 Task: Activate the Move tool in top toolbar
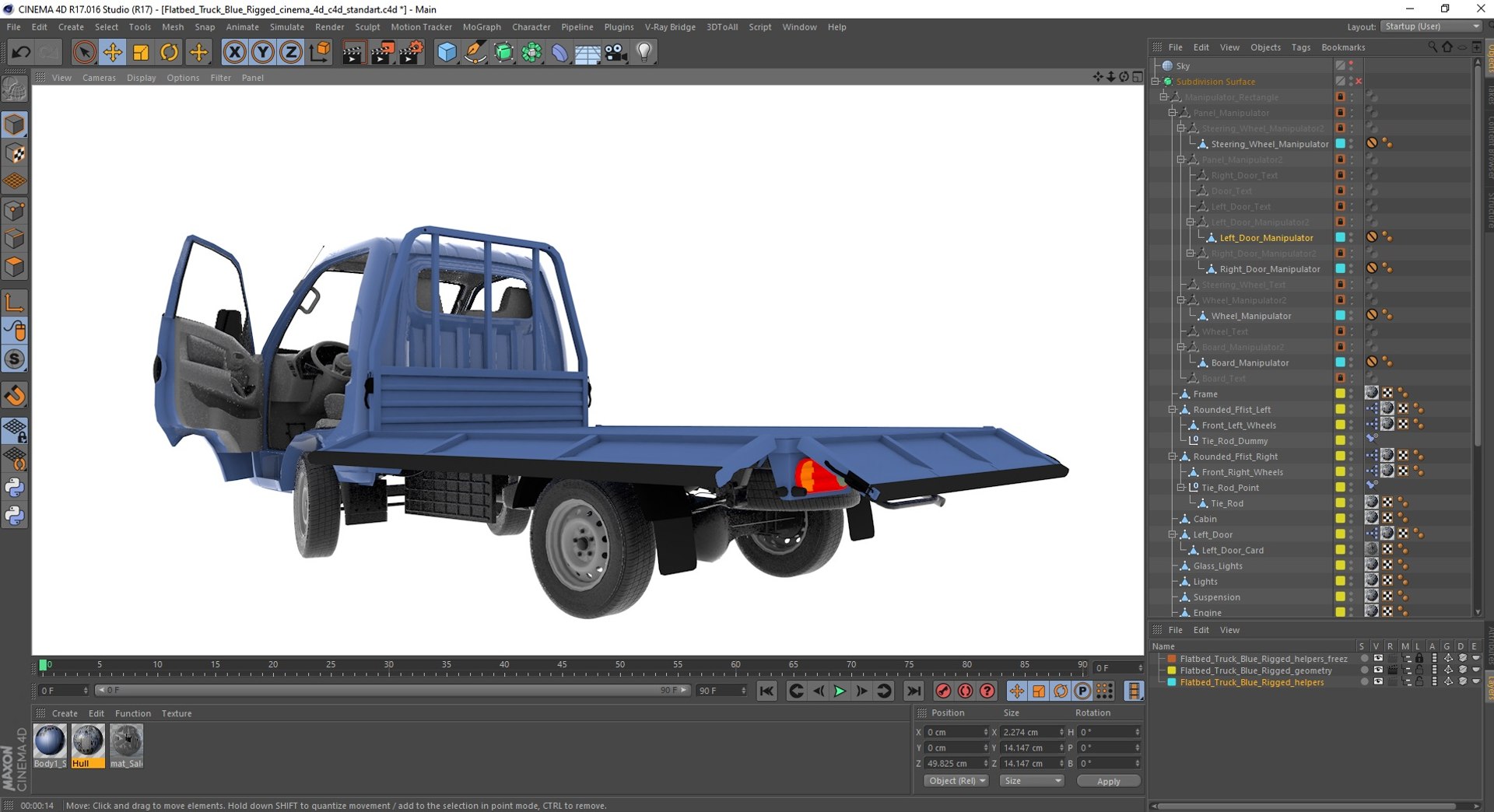(112, 52)
